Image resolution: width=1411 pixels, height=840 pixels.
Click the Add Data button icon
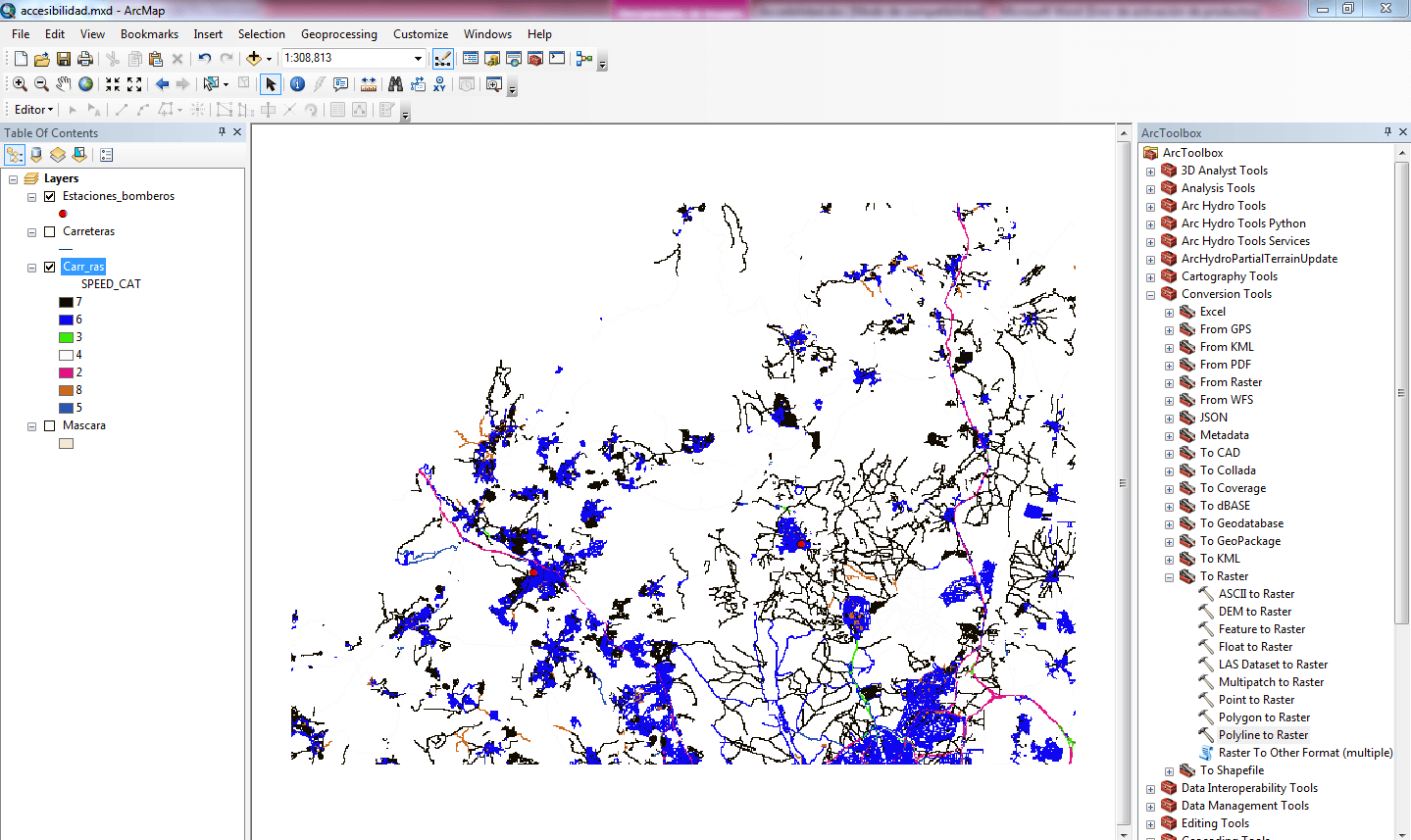(254, 59)
